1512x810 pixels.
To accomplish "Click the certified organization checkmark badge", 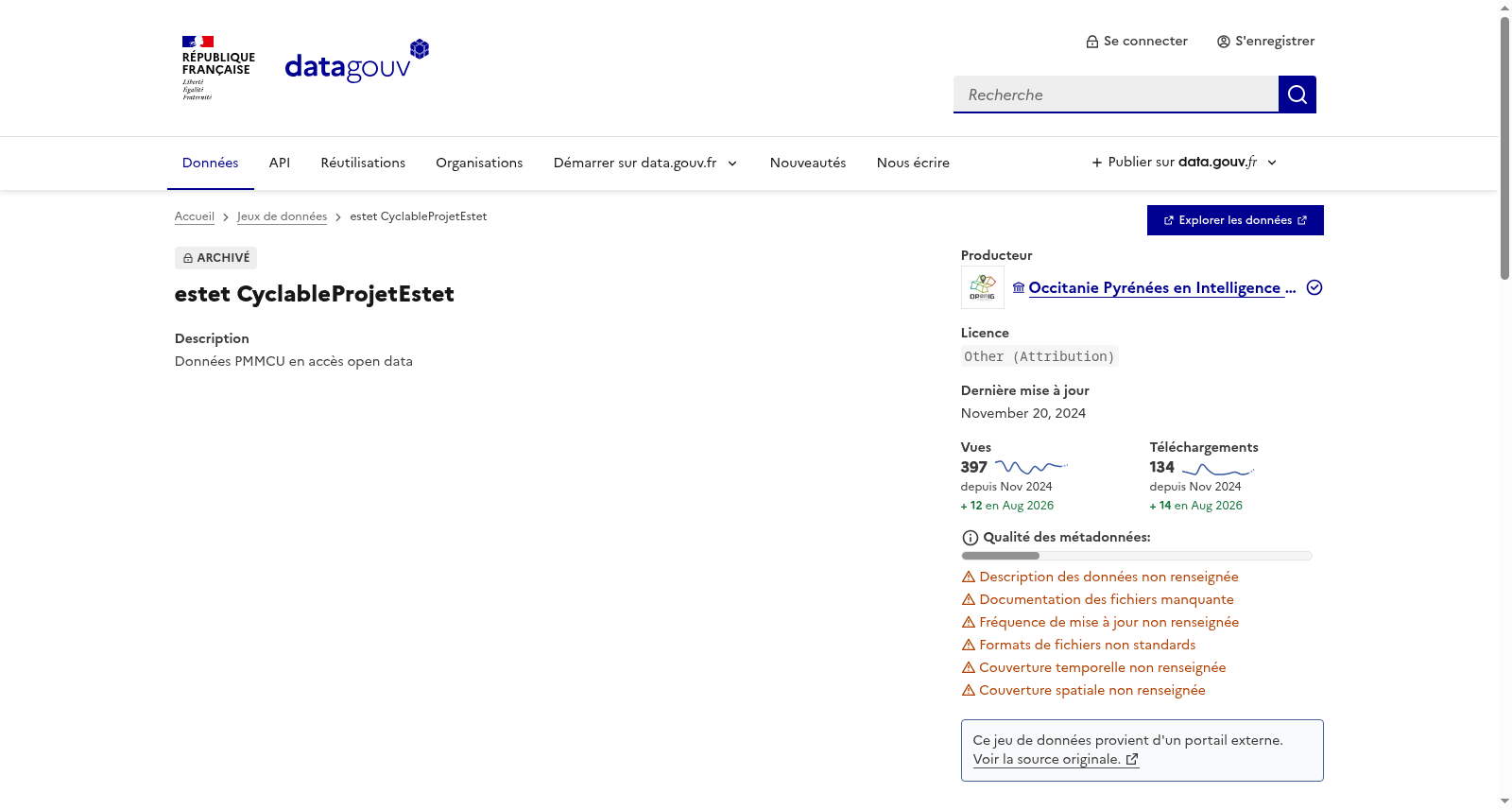I will [1314, 287].
